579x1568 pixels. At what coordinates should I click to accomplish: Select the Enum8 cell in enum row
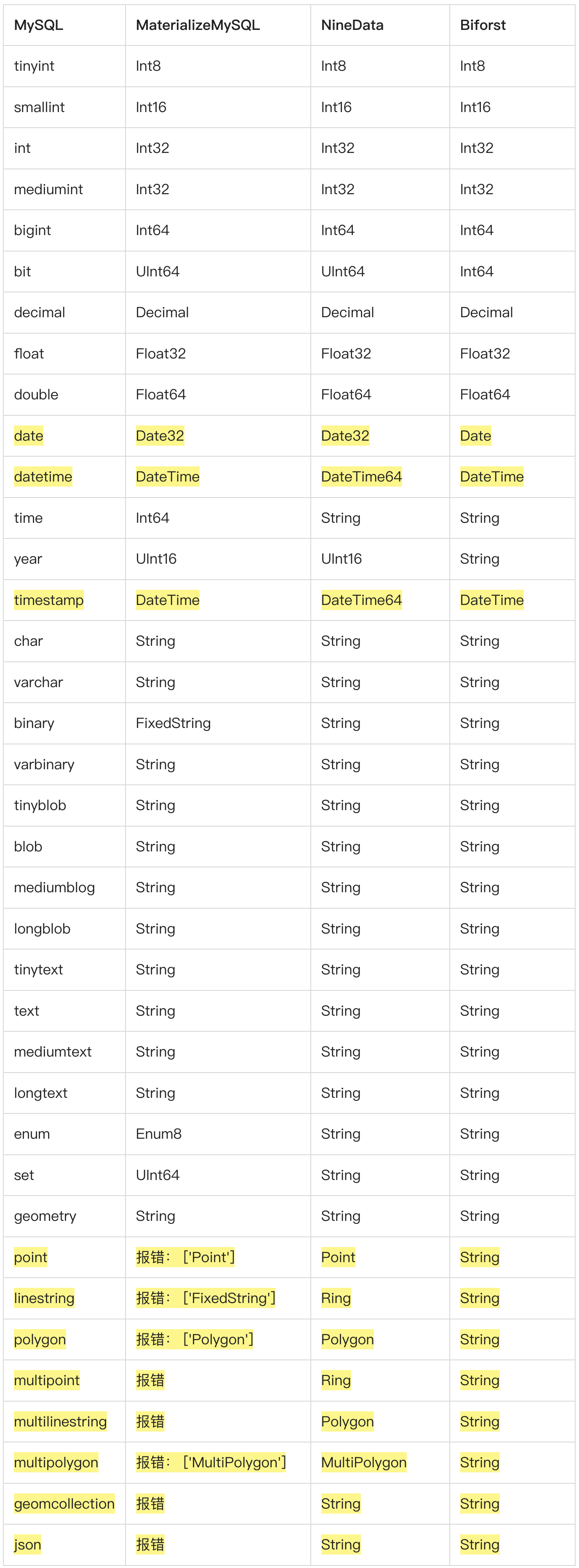159,1134
